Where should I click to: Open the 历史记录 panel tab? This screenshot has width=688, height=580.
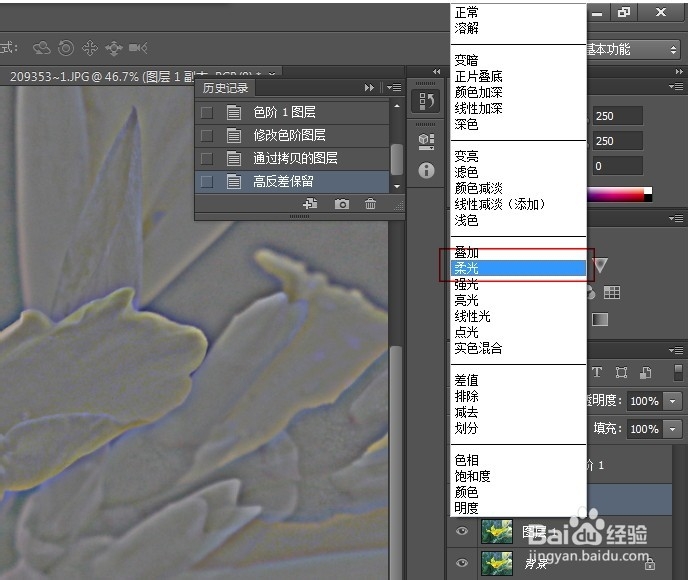(226, 88)
